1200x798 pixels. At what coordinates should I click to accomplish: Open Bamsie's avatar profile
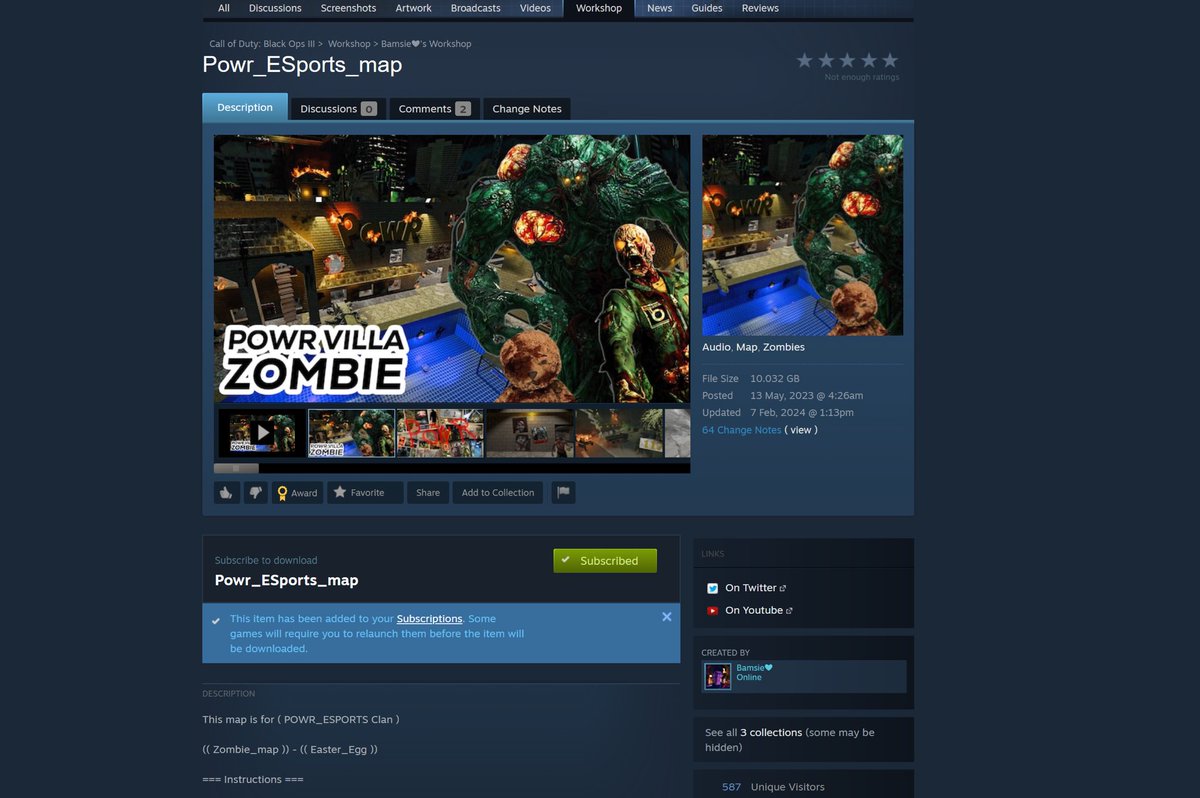tap(717, 677)
